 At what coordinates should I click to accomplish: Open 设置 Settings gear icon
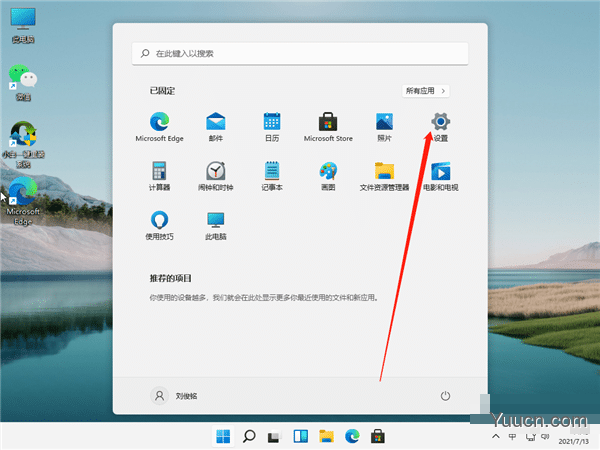[440, 126]
